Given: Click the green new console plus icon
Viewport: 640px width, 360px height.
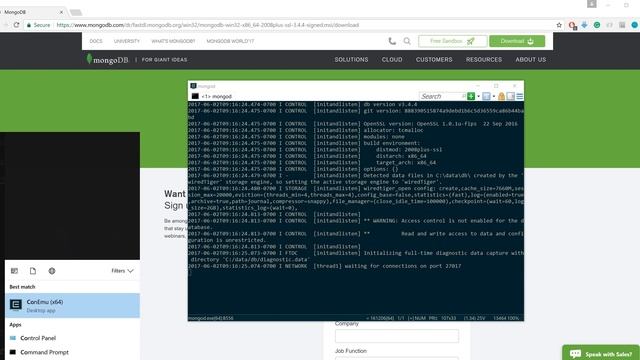Looking at the screenshot, I should [x=471, y=96].
